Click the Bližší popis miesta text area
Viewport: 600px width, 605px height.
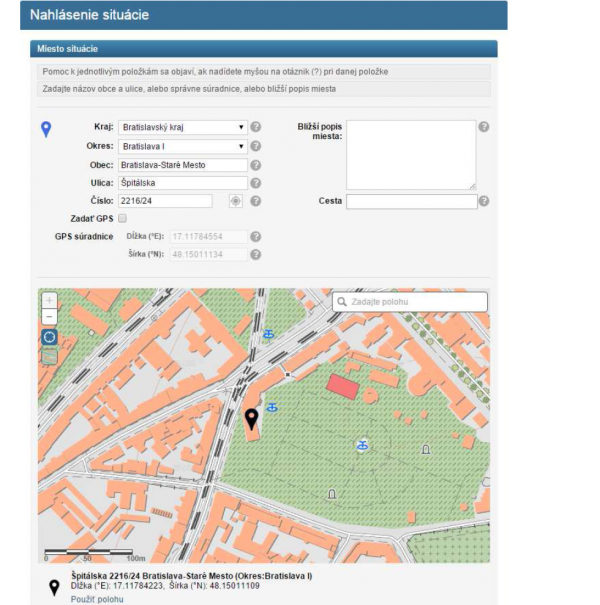click(411, 155)
